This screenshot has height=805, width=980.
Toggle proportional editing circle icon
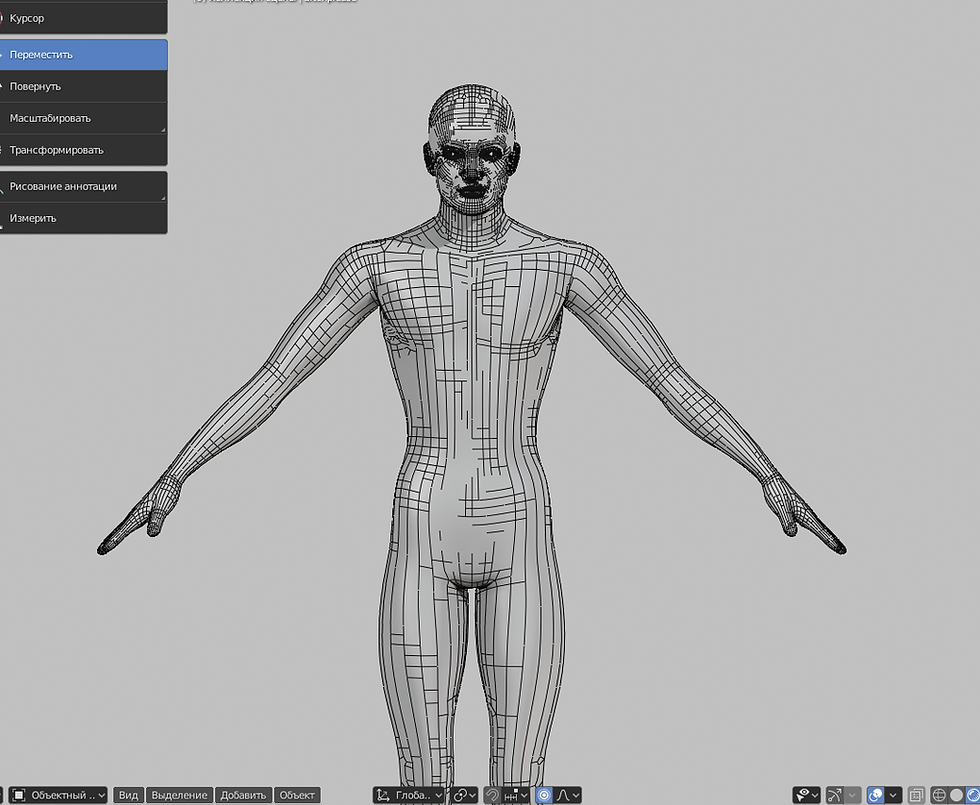point(544,795)
